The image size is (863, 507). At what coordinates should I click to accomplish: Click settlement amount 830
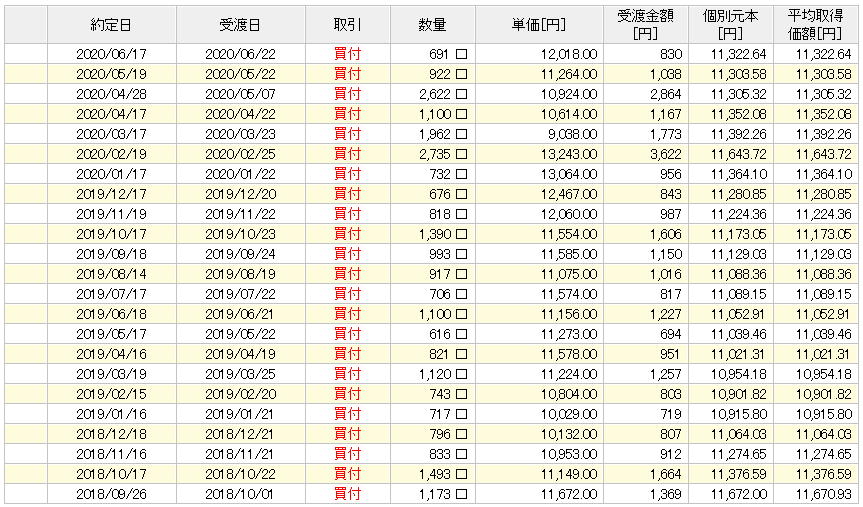point(671,54)
